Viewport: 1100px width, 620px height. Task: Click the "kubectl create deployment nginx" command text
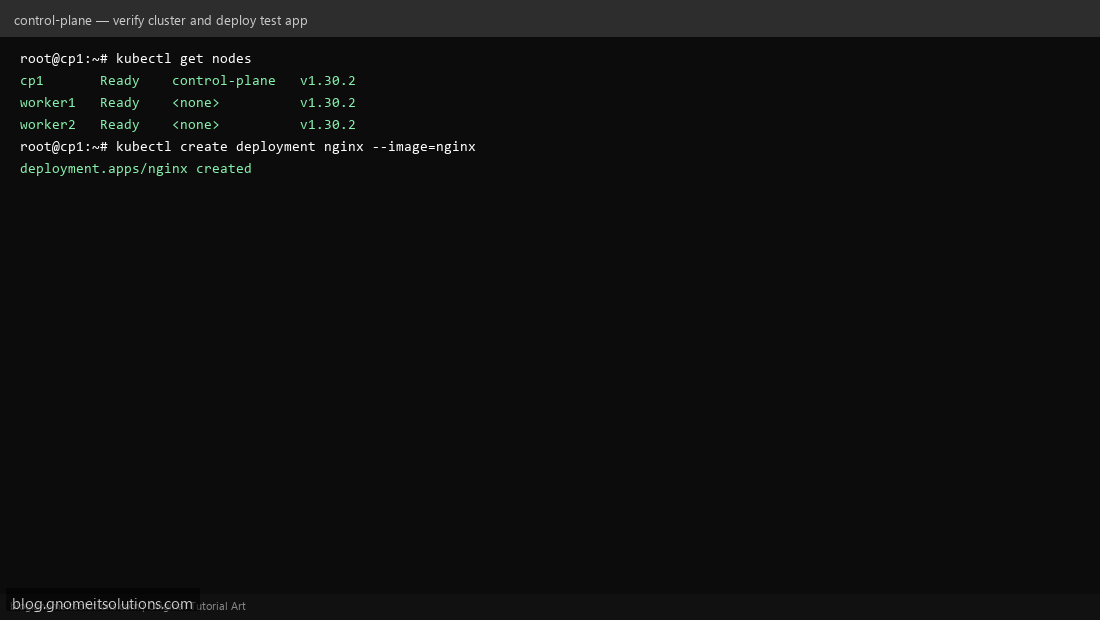click(240, 147)
